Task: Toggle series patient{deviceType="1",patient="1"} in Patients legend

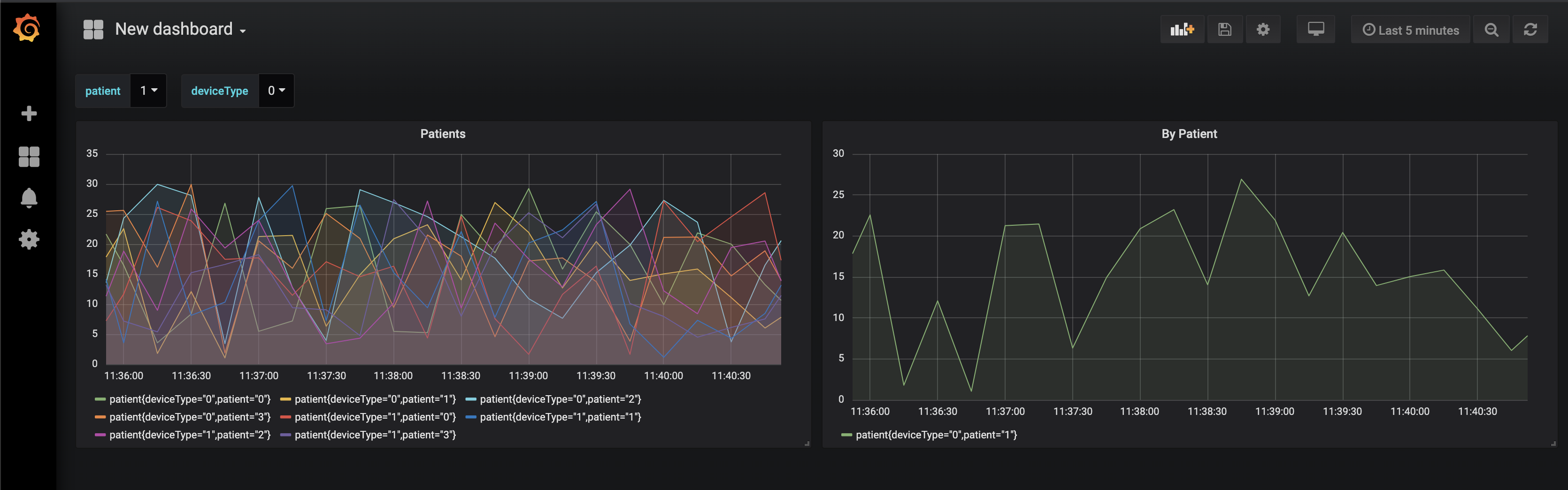Action: click(x=560, y=417)
